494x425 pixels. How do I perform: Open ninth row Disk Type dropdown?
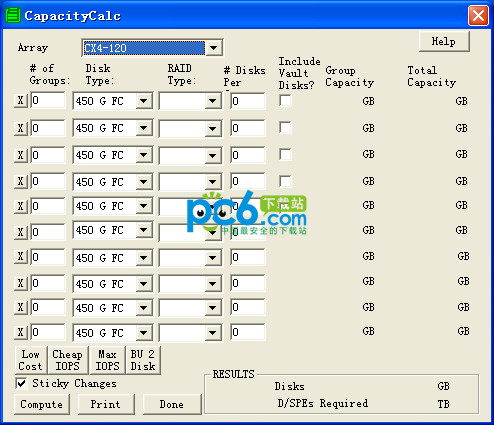(144, 308)
